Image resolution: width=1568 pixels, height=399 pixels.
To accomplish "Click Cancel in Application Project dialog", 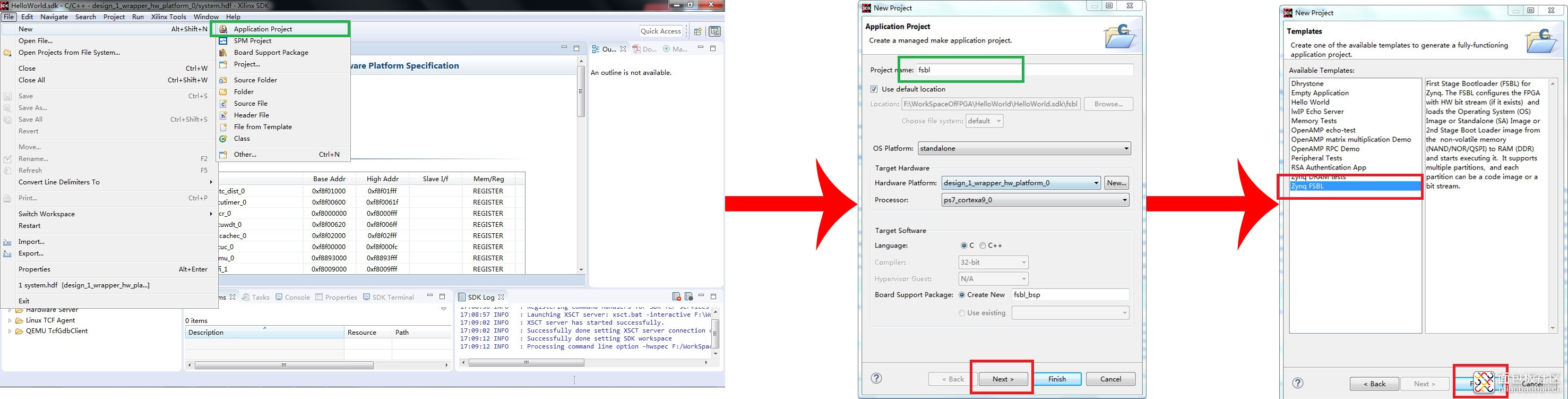I will click(1111, 379).
